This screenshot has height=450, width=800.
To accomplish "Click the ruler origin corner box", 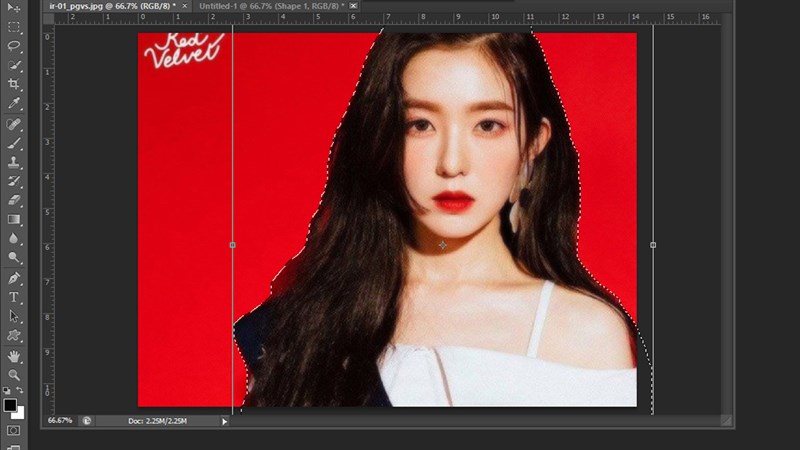I will click(x=48, y=19).
